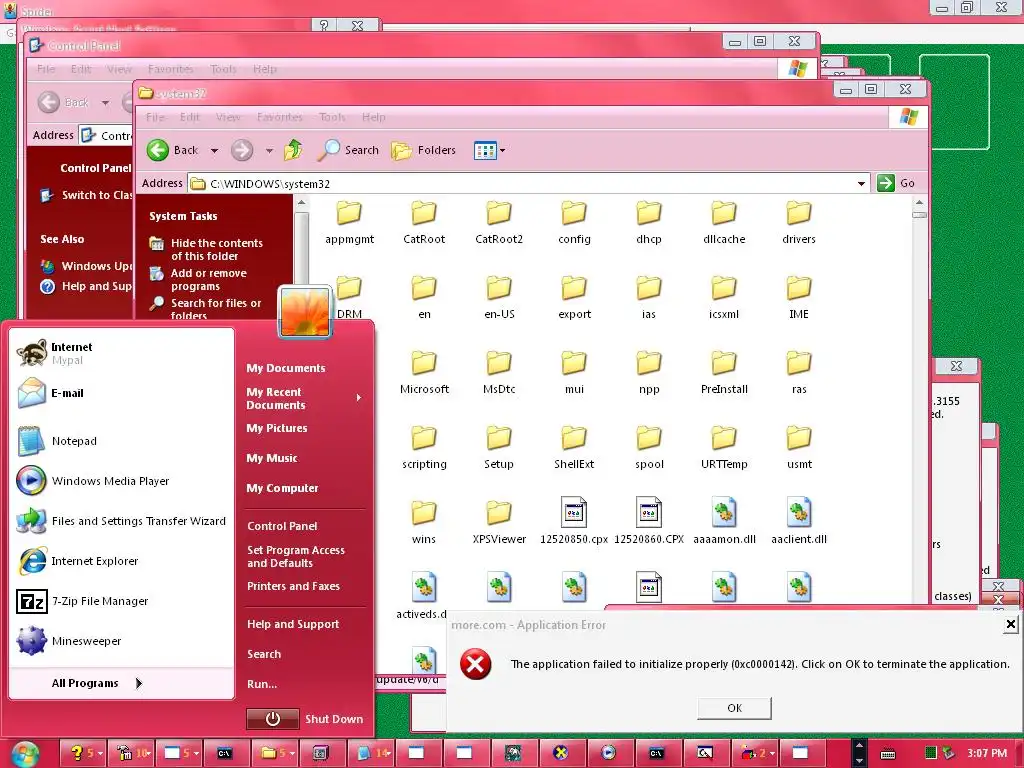Open the config folder
The image size is (1024, 768).
[574, 223]
